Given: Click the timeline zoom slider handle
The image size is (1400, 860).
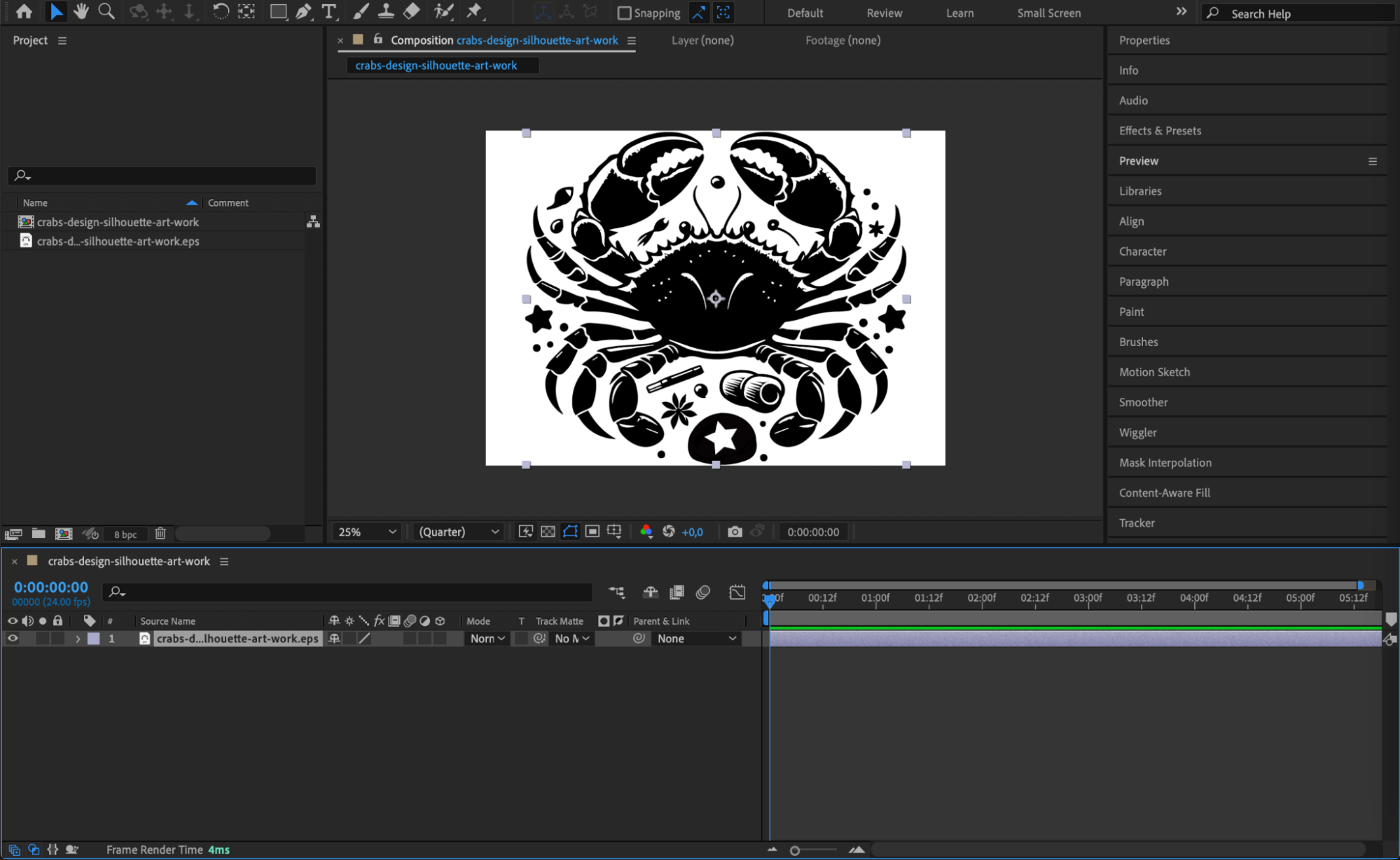Looking at the screenshot, I should click(x=795, y=850).
